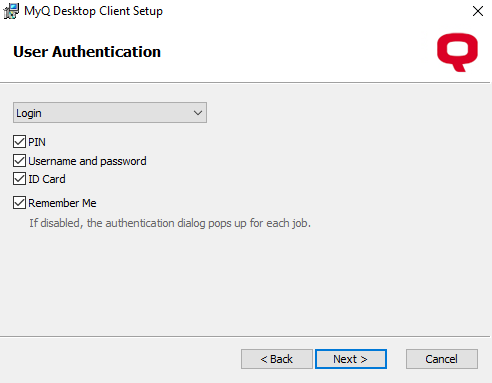Go back with the < Back button

tap(277, 359)
